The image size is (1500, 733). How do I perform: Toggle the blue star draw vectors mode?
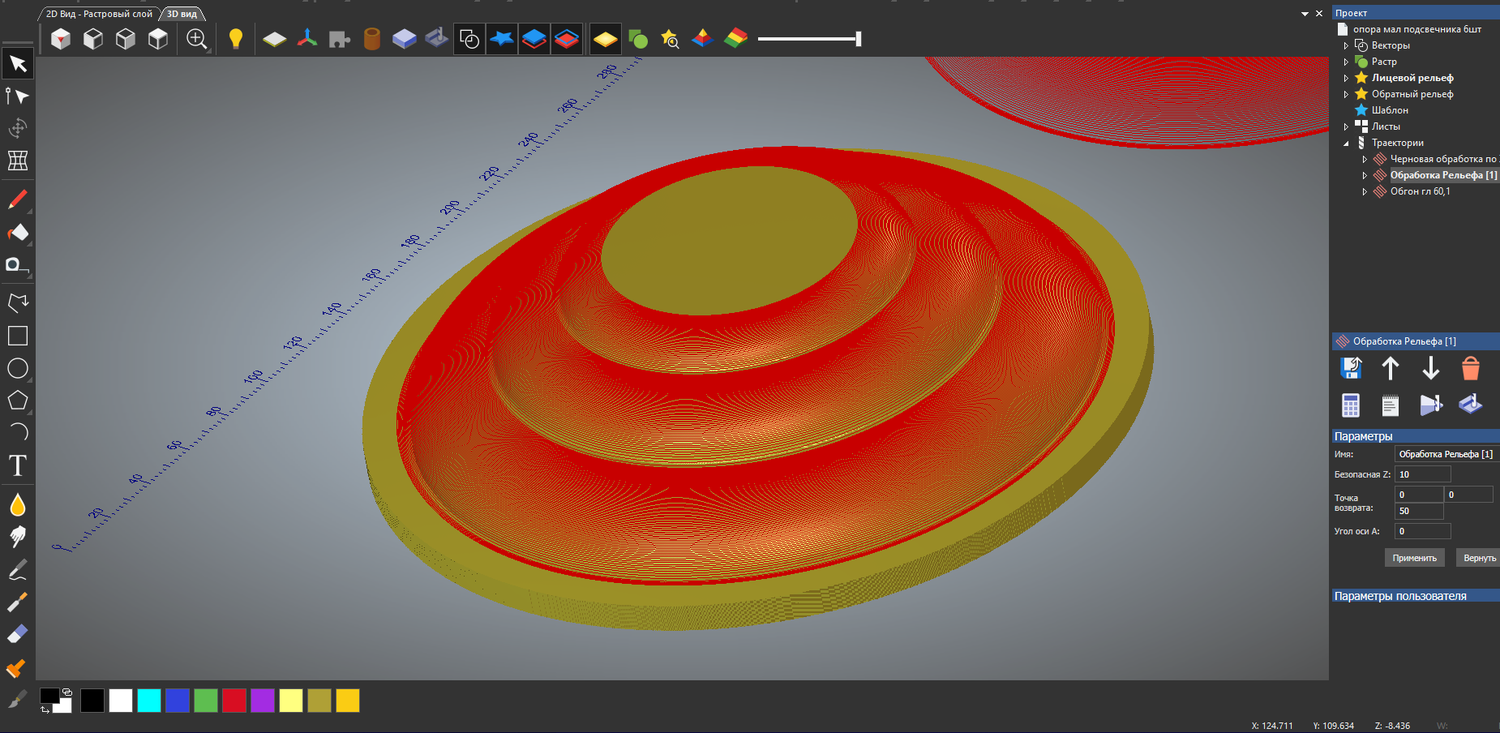pos(501,38)
